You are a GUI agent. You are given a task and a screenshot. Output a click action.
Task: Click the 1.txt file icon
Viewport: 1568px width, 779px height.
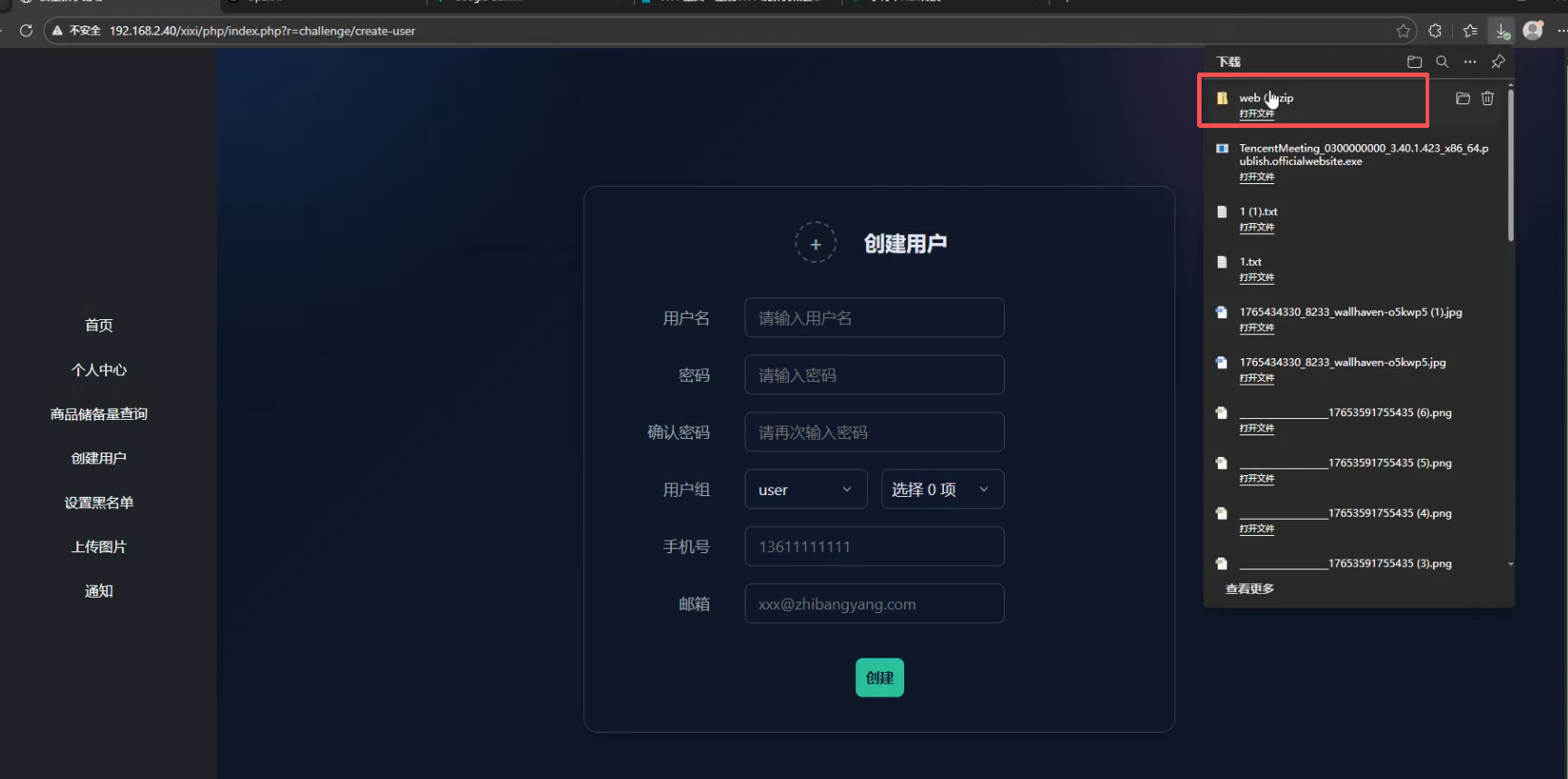1222,261
